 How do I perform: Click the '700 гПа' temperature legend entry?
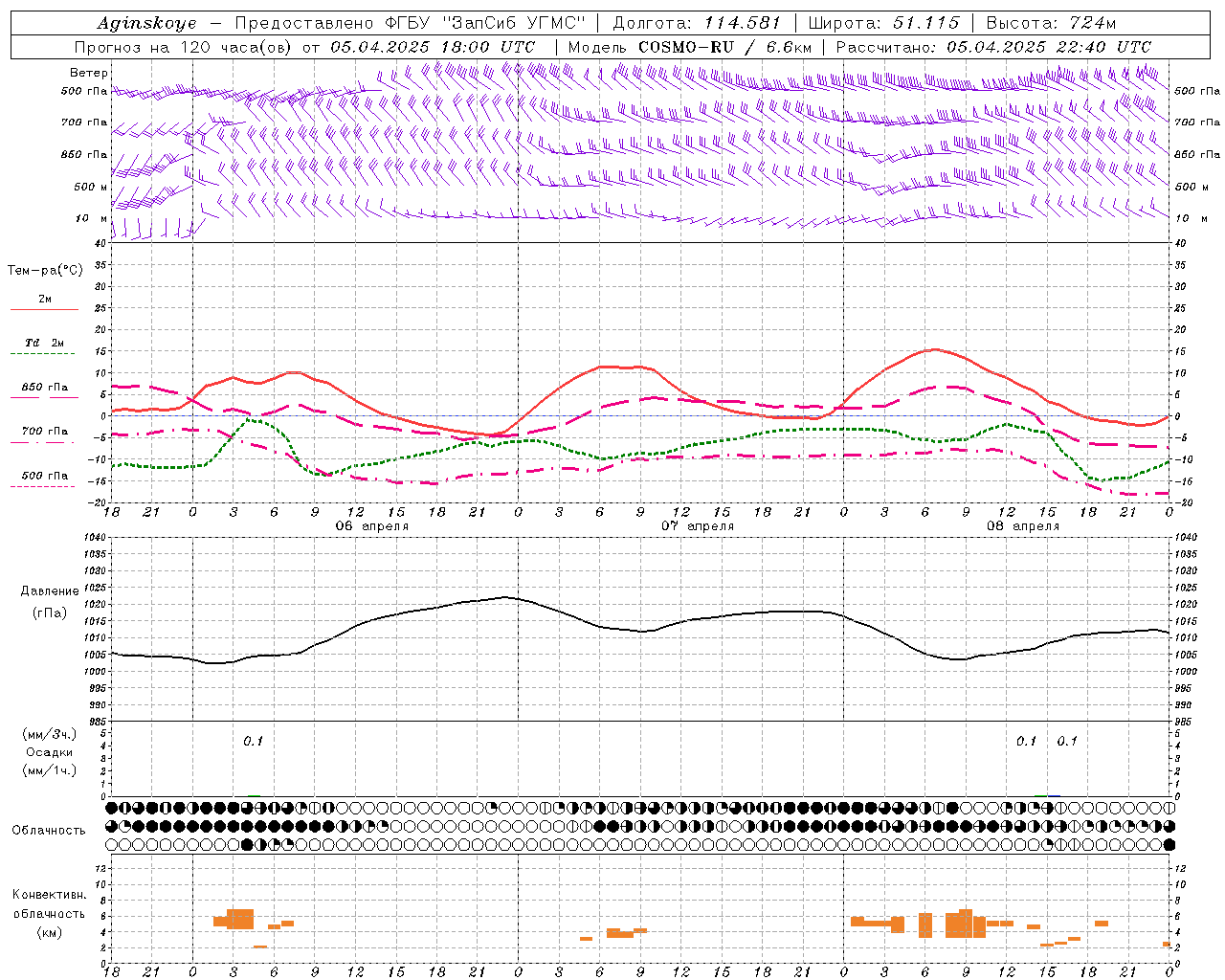click(45, 432)
